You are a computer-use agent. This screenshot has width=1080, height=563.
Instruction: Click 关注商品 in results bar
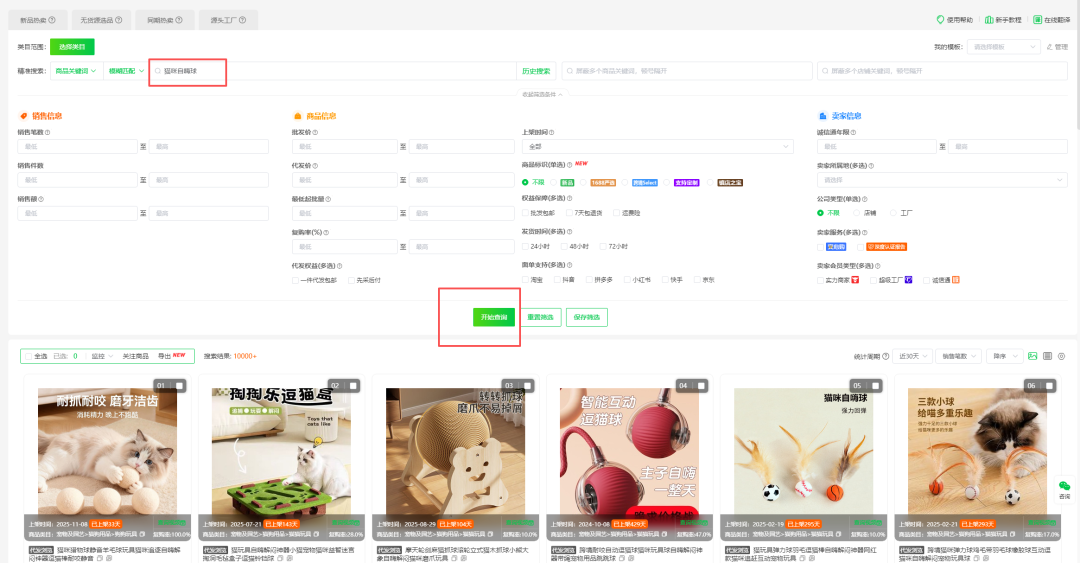pyautogui.click(x=135, y=356)
